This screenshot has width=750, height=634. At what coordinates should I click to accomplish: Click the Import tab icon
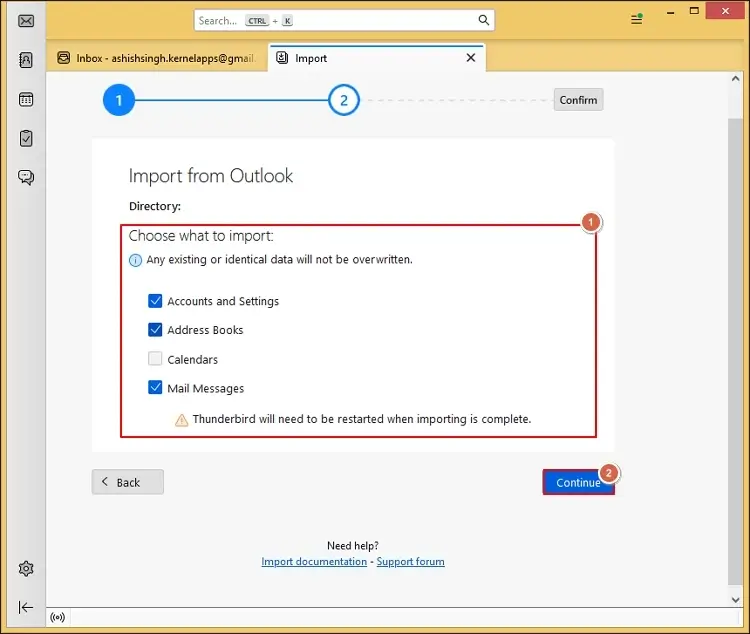(282, 58)
